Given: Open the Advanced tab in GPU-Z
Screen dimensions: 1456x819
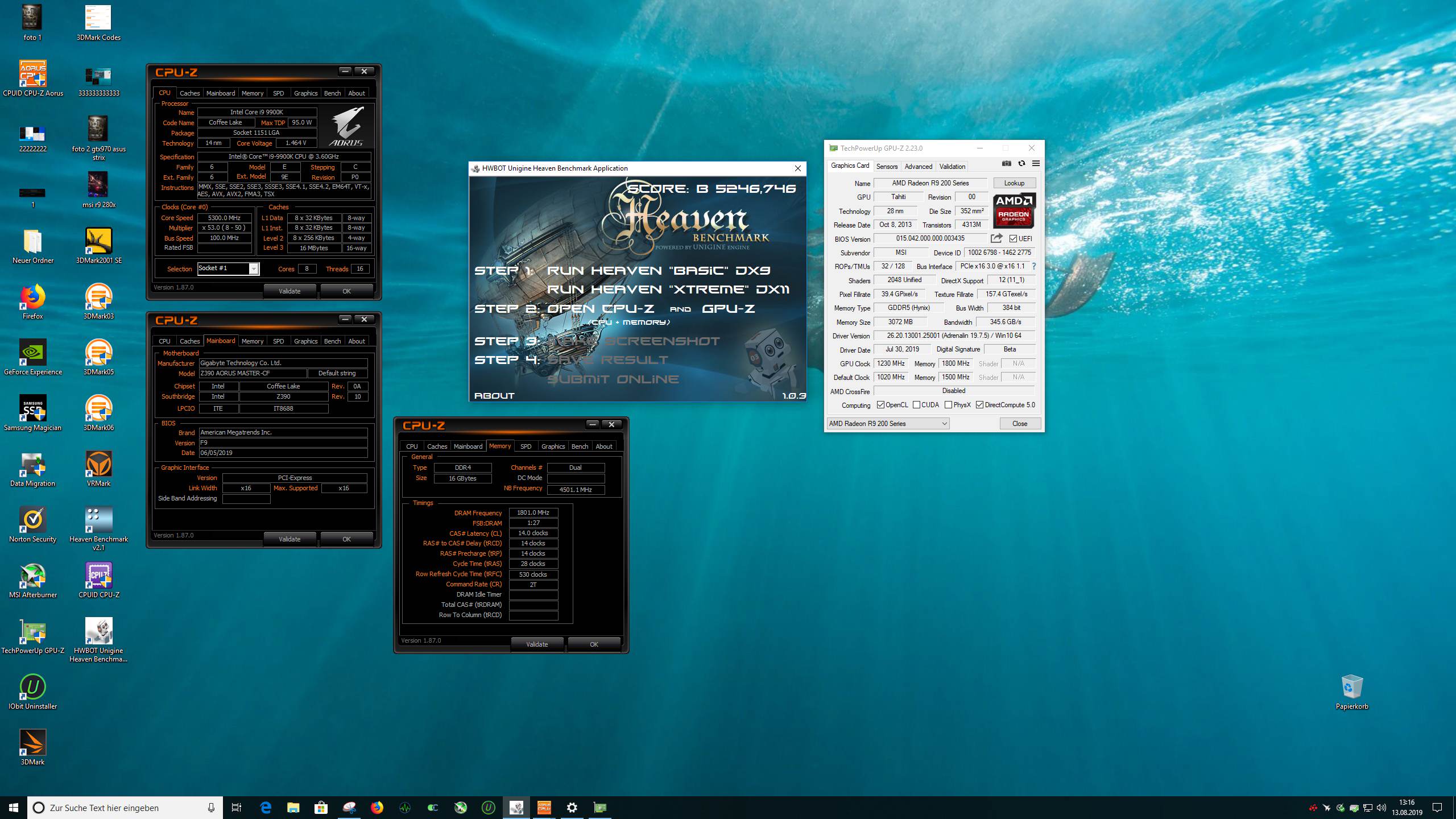Looking at the screenshot, I should (x=918, y=167).
